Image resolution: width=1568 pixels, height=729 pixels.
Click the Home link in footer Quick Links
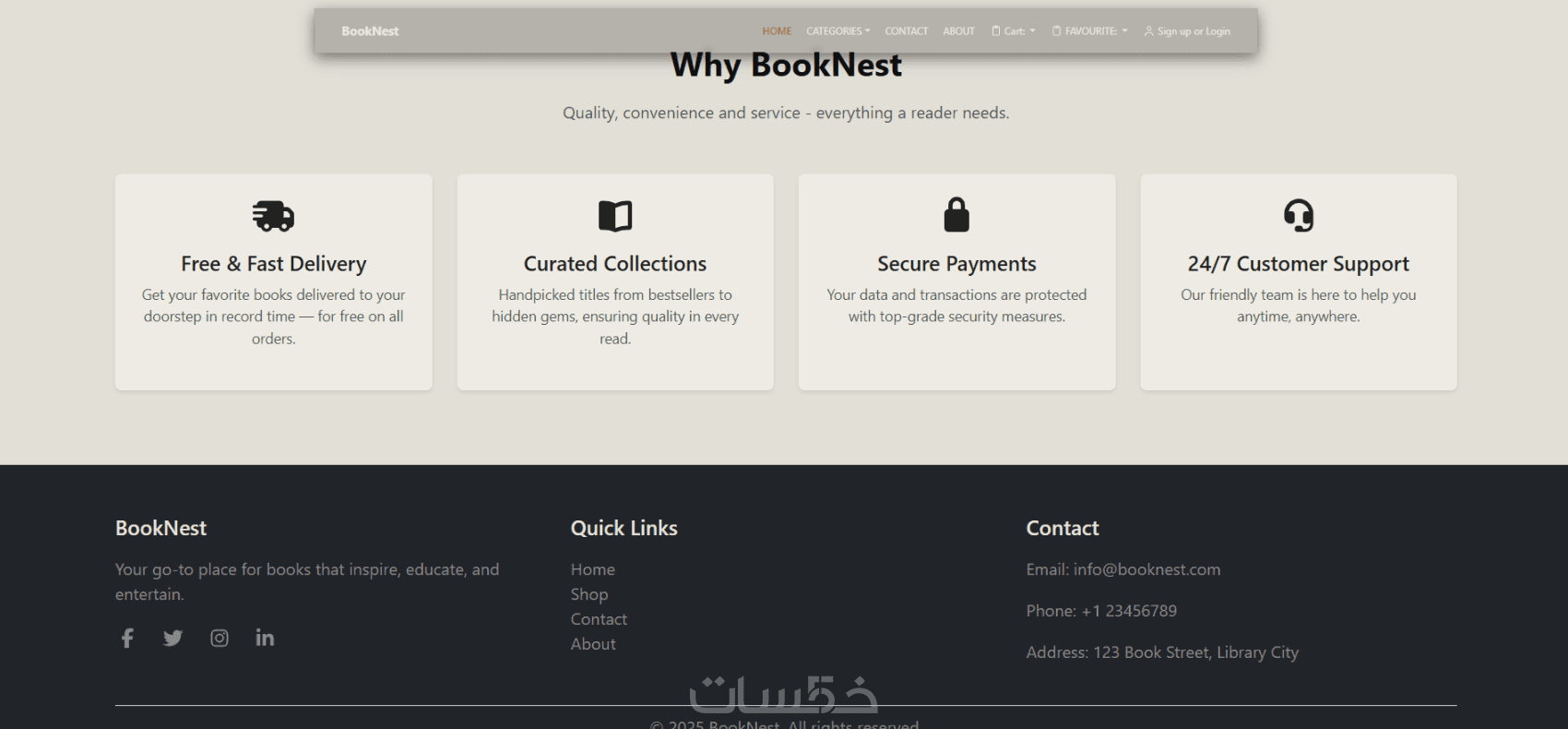pyautogui.click(x=593, y=569)
